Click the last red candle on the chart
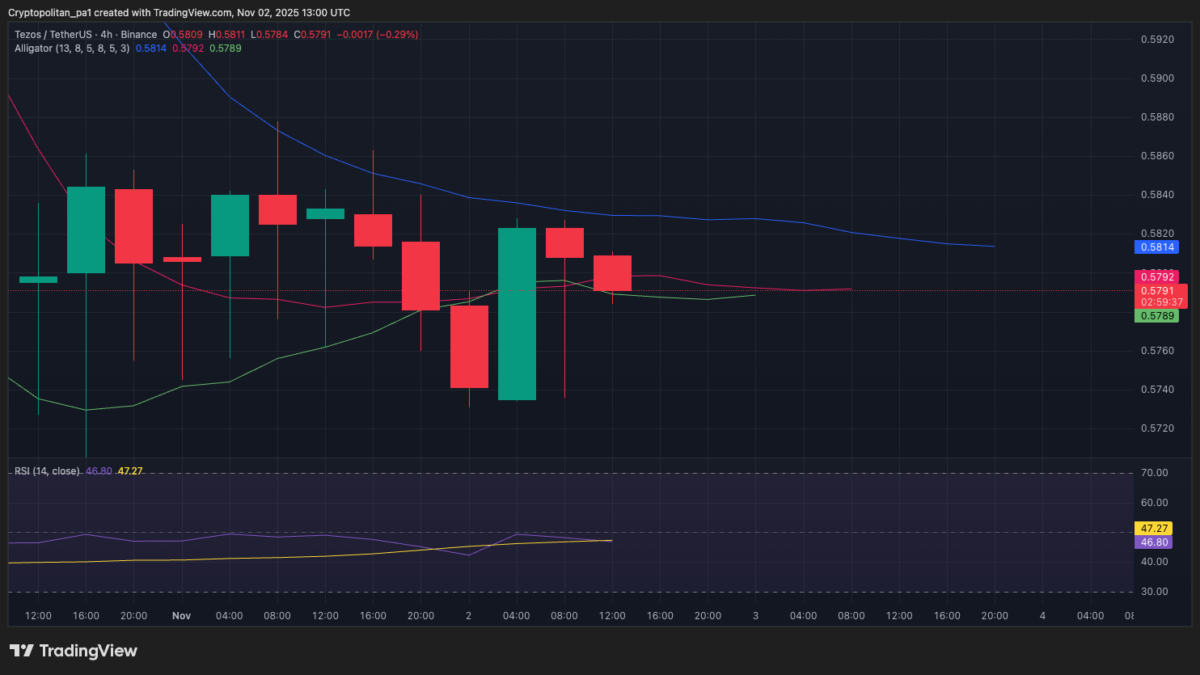 [x=613, y=273]
